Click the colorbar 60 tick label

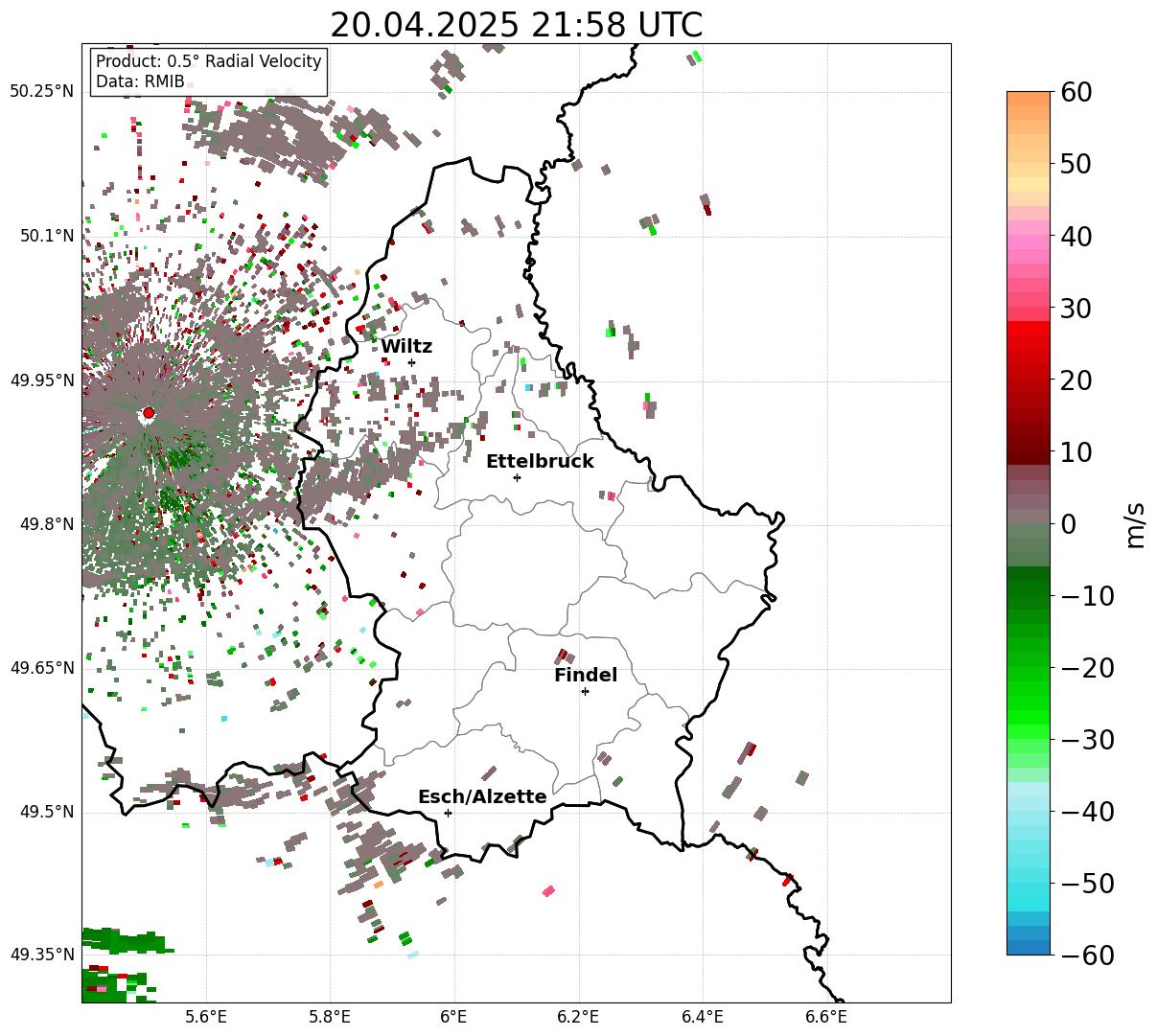coord(1075,92)
